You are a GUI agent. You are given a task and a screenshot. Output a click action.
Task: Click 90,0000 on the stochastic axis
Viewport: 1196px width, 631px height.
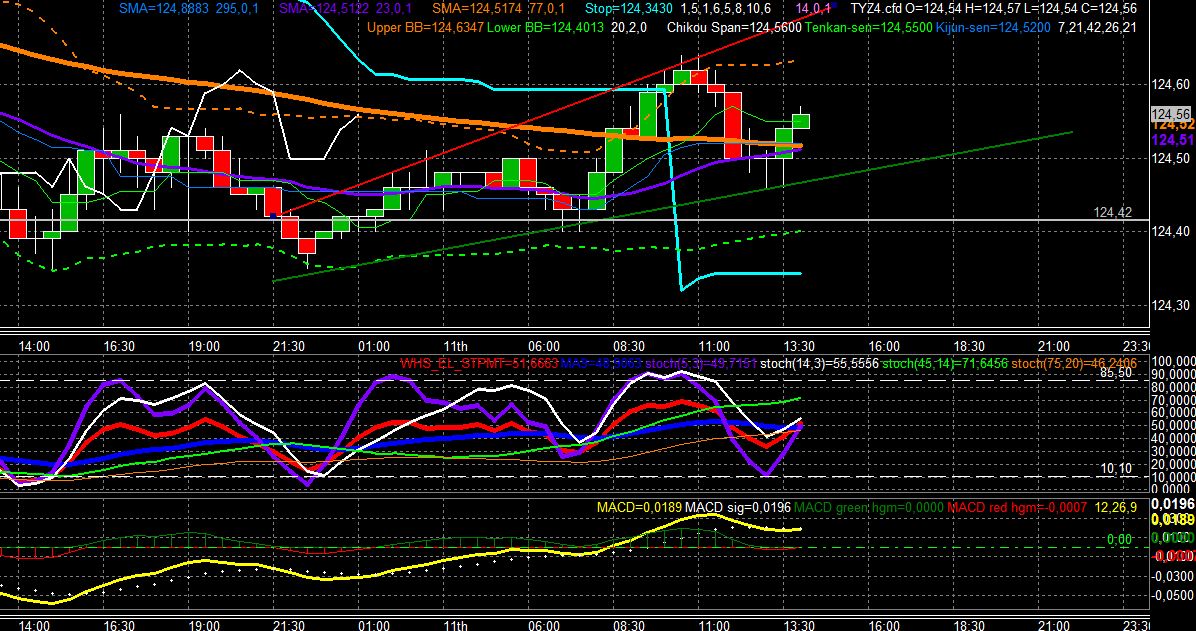click(x=1172, y=375)
